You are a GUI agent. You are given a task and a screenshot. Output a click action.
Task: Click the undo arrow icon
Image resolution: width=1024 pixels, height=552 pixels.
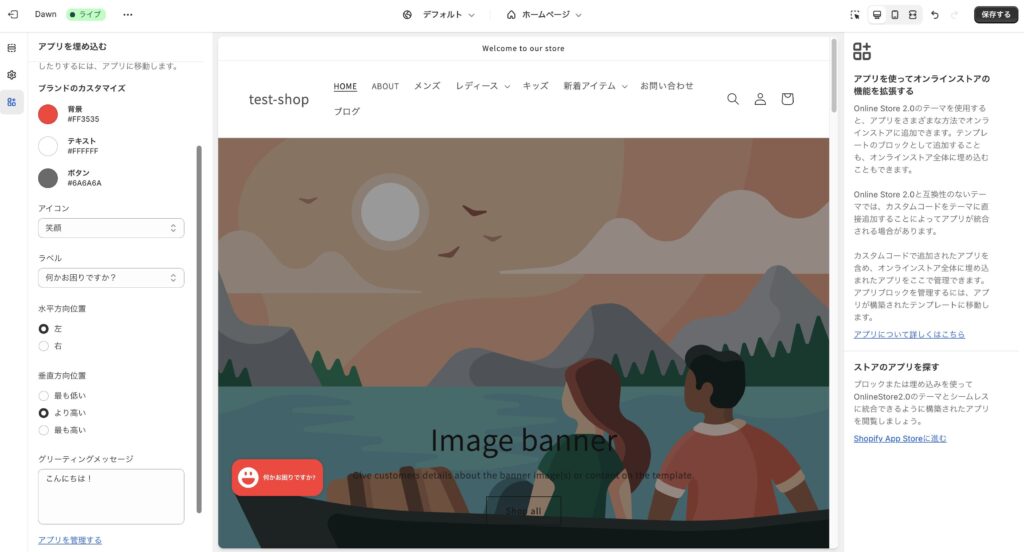[935, 14]
